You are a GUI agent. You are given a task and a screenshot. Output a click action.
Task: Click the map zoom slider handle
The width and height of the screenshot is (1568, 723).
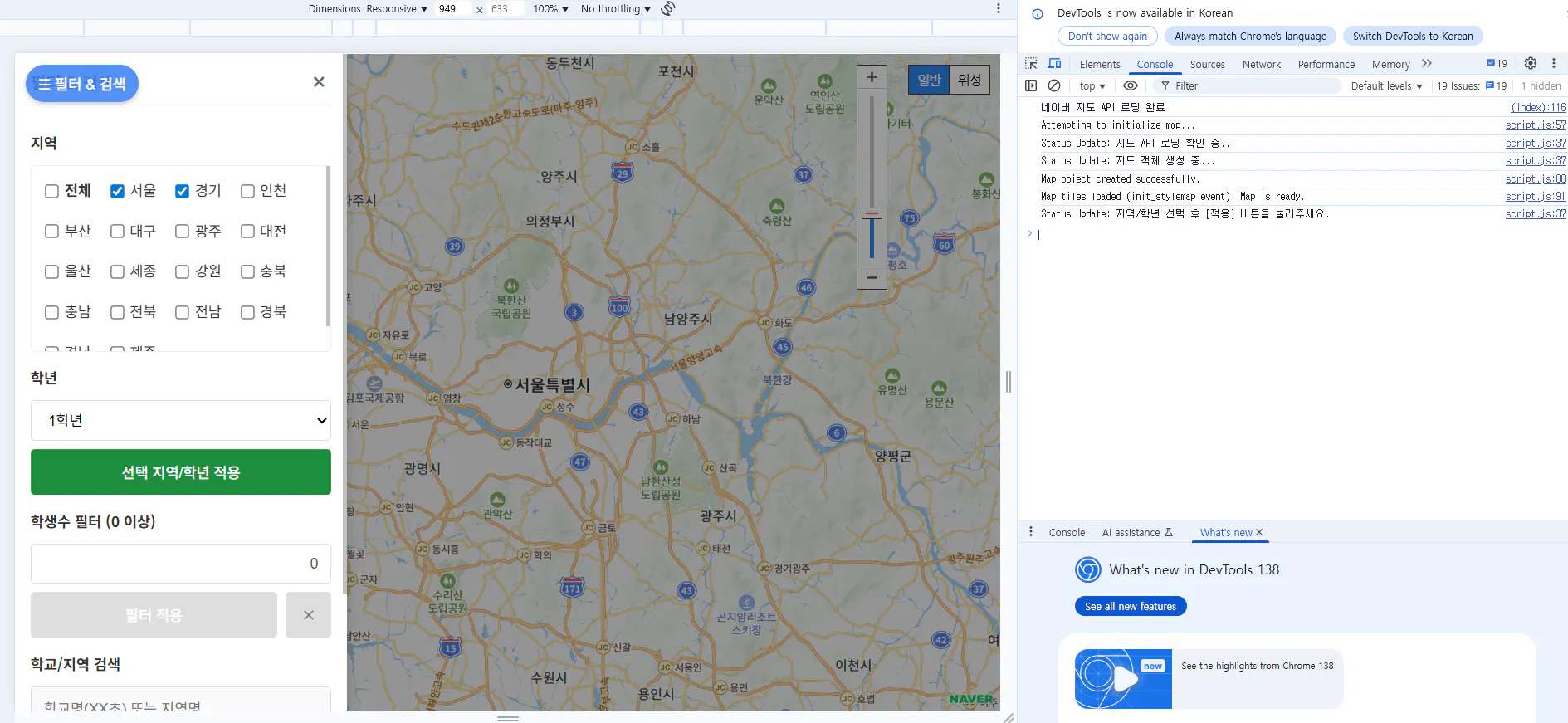click(872, 213)
